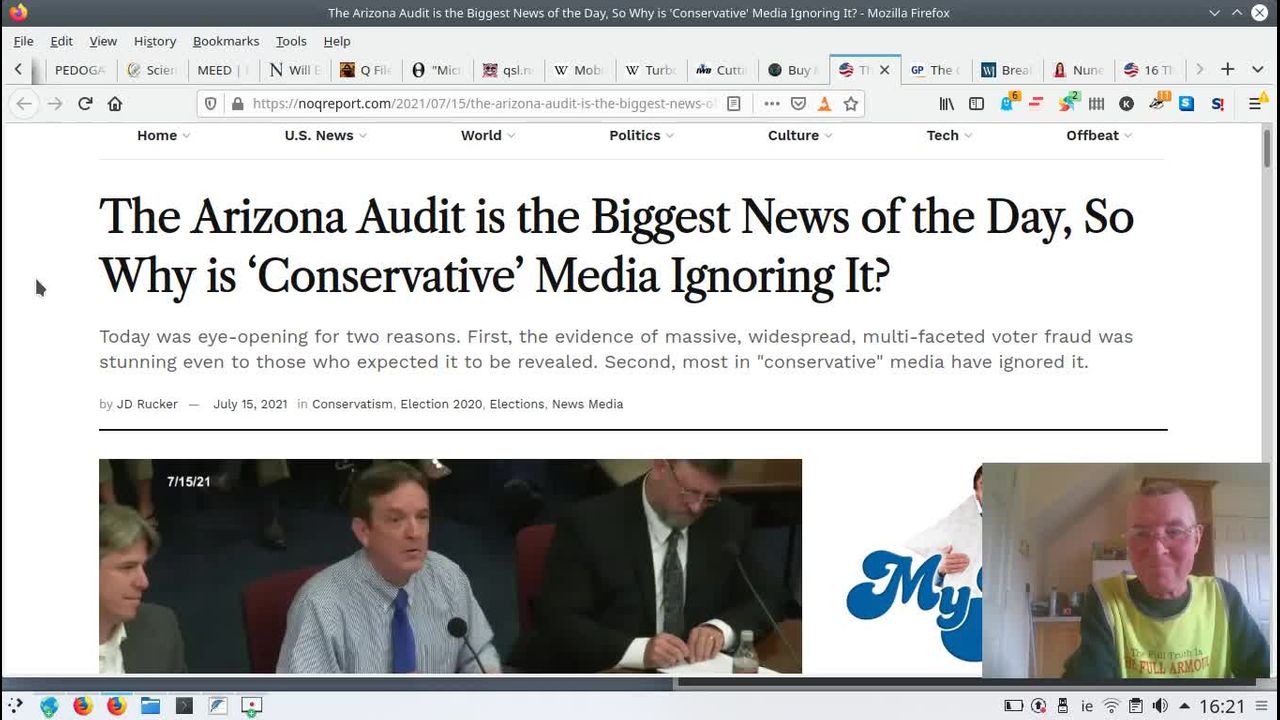Screen dimensions: 1280x720
Task: Expand the Politics navigation dropdown
Action: 641,135
